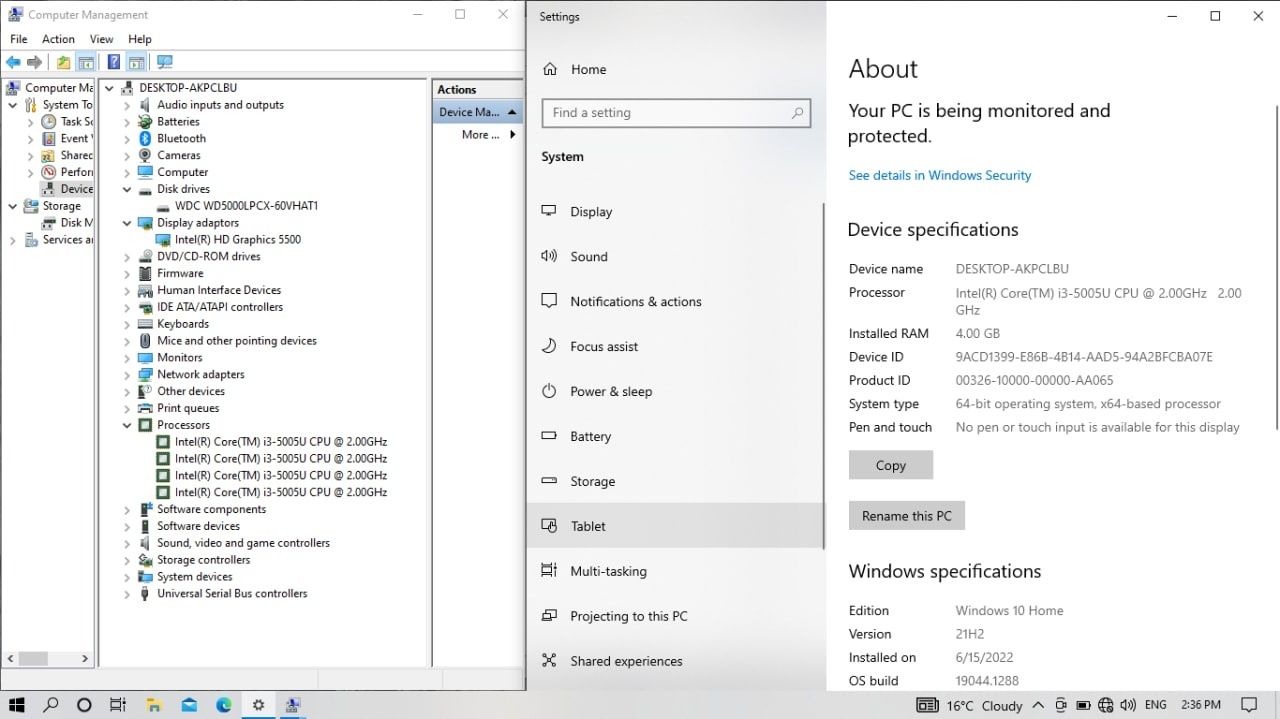Select the DESKTOP-AKPCLBU root node
1280x719 pixels.
point(188,88)
